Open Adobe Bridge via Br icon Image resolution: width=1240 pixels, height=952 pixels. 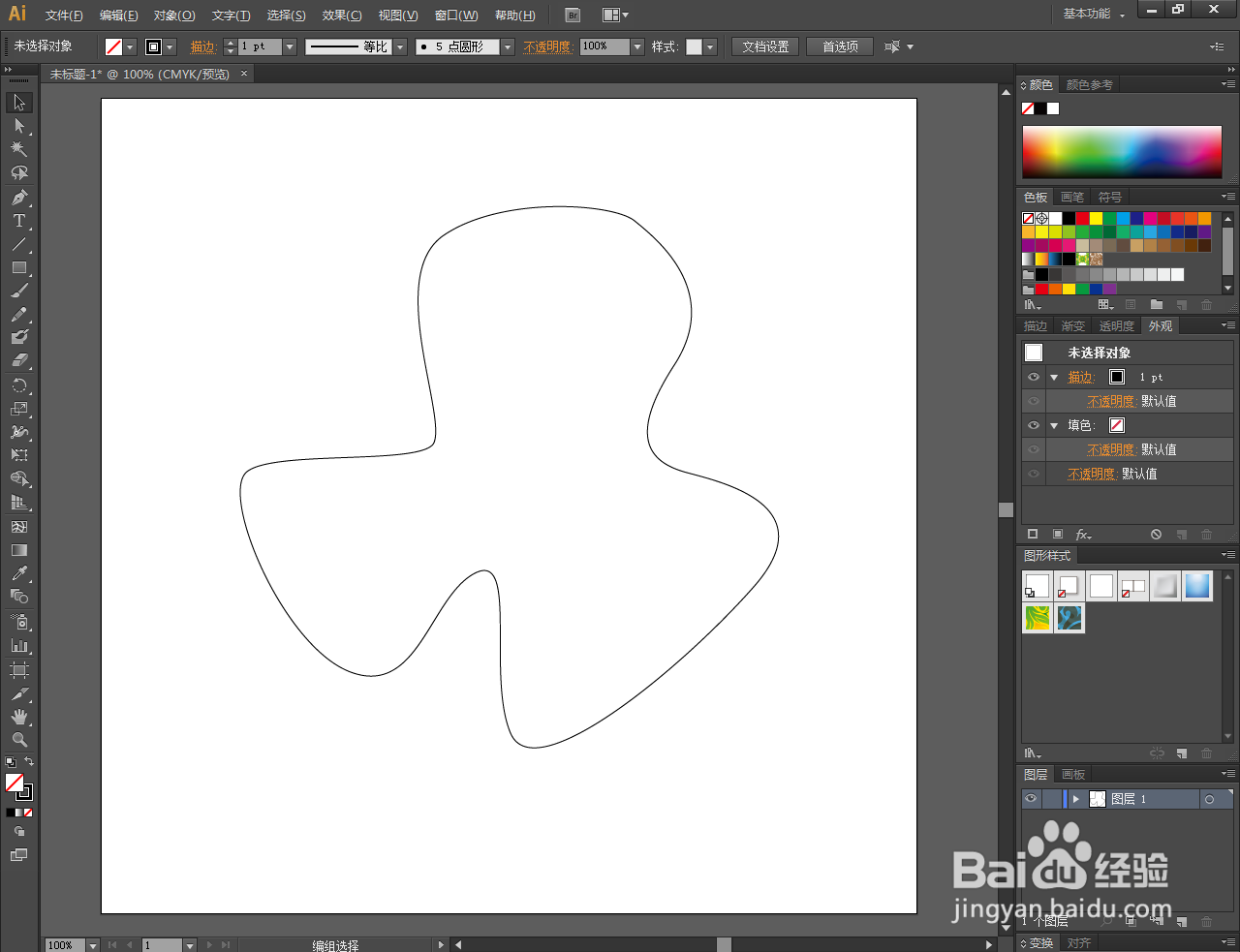pos(573,15)
